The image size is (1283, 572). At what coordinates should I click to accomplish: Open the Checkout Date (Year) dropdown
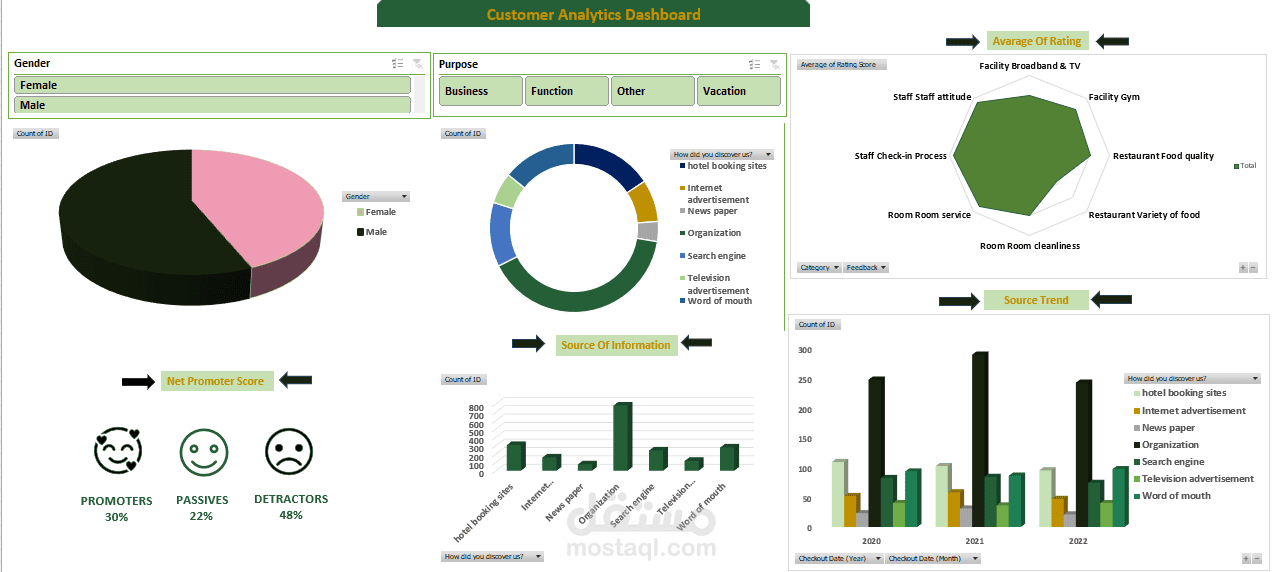point(839,559)
